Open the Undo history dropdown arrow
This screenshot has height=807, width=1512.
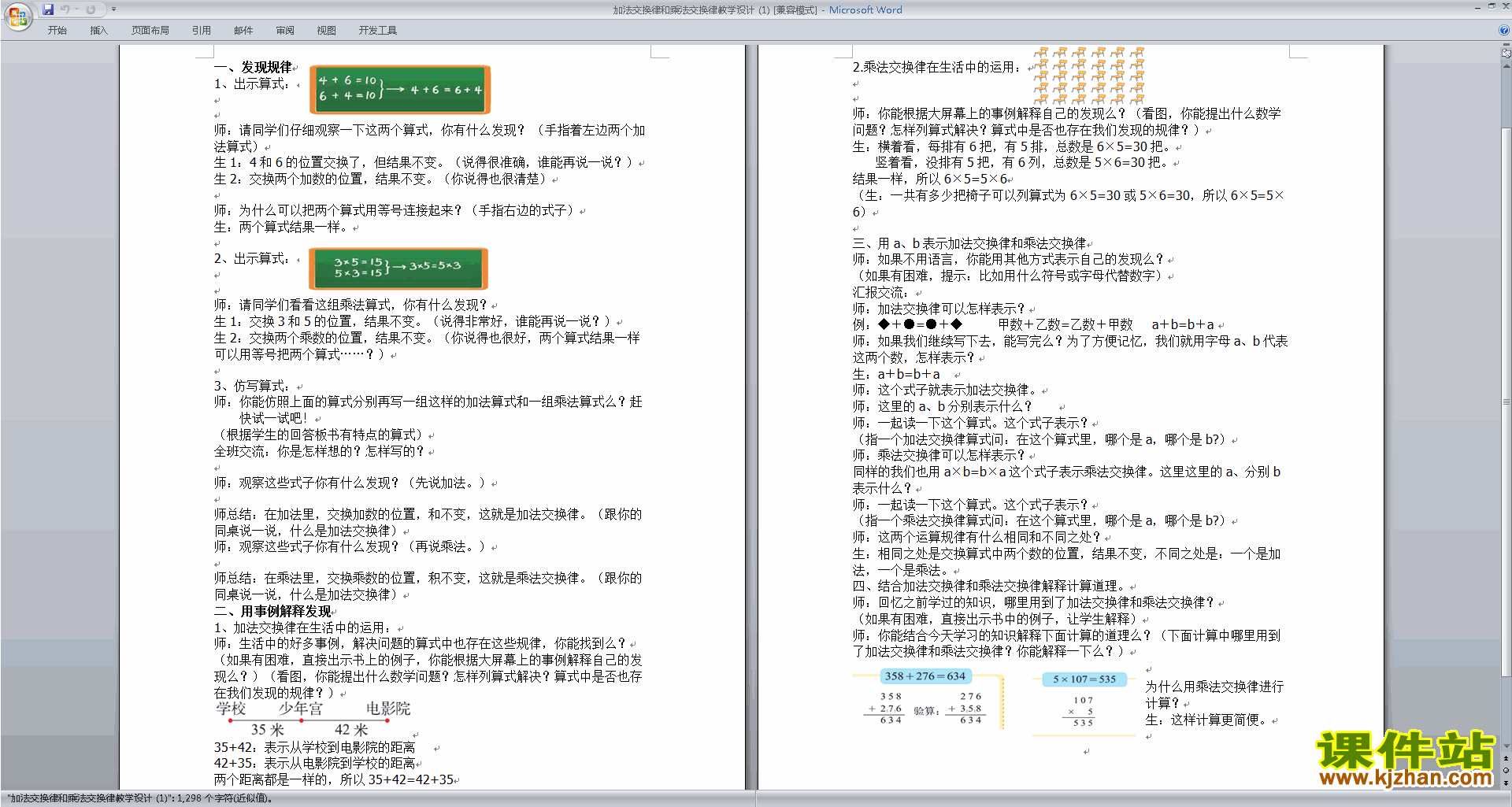click(x=76, y=9)
